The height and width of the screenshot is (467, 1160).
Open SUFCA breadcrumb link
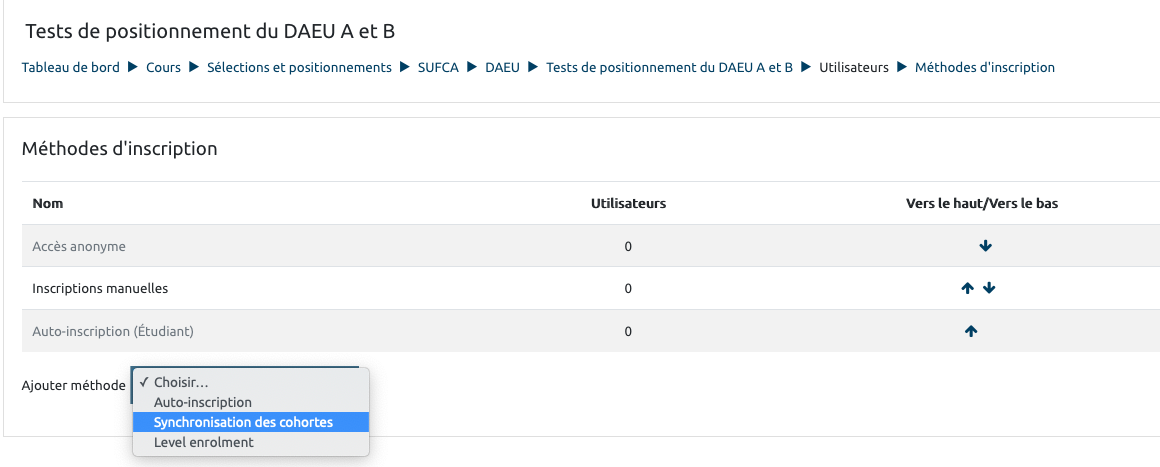point(438,68)
